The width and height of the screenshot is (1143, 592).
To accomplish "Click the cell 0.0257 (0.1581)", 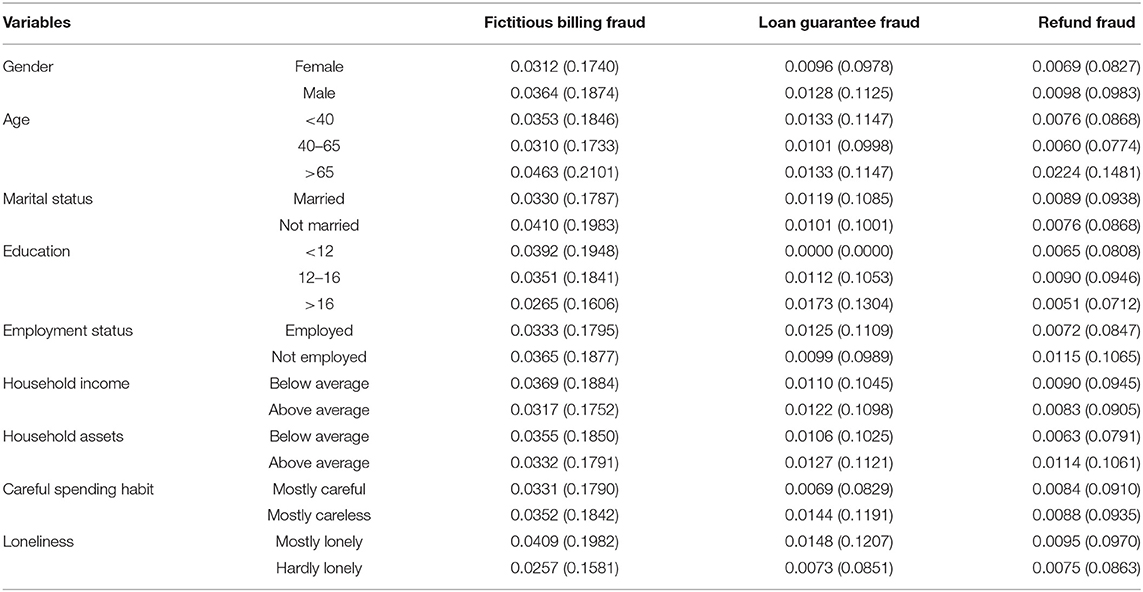I will point(564,567).
